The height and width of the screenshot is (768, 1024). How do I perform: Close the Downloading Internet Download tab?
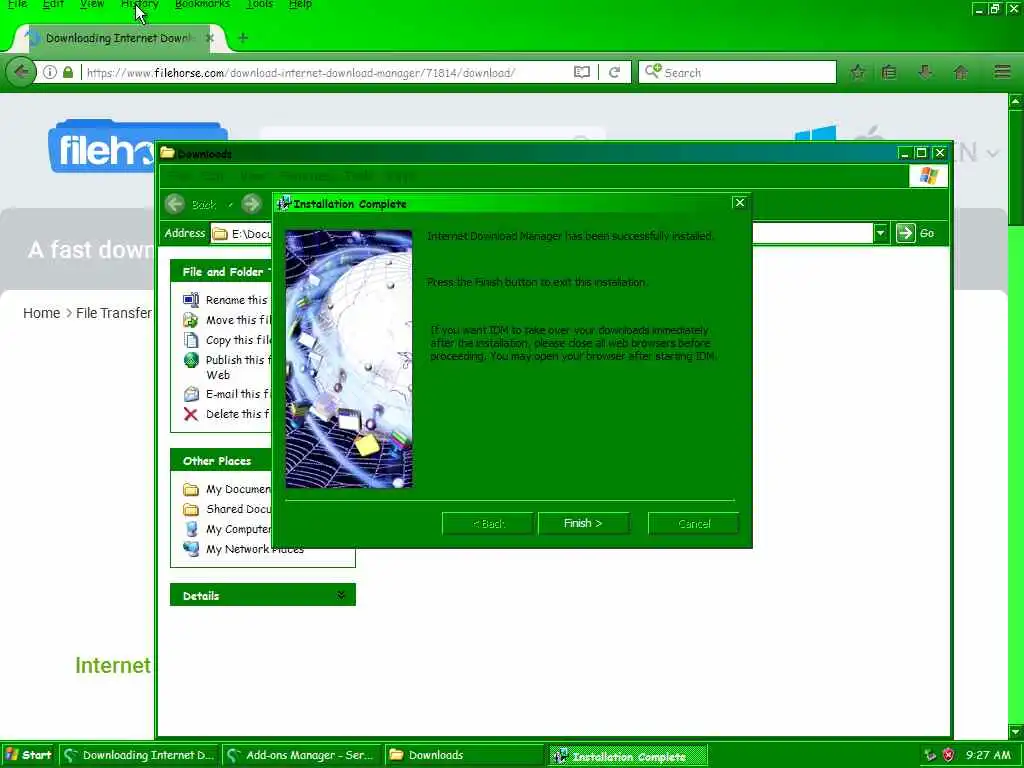click(x=210, y=38)
